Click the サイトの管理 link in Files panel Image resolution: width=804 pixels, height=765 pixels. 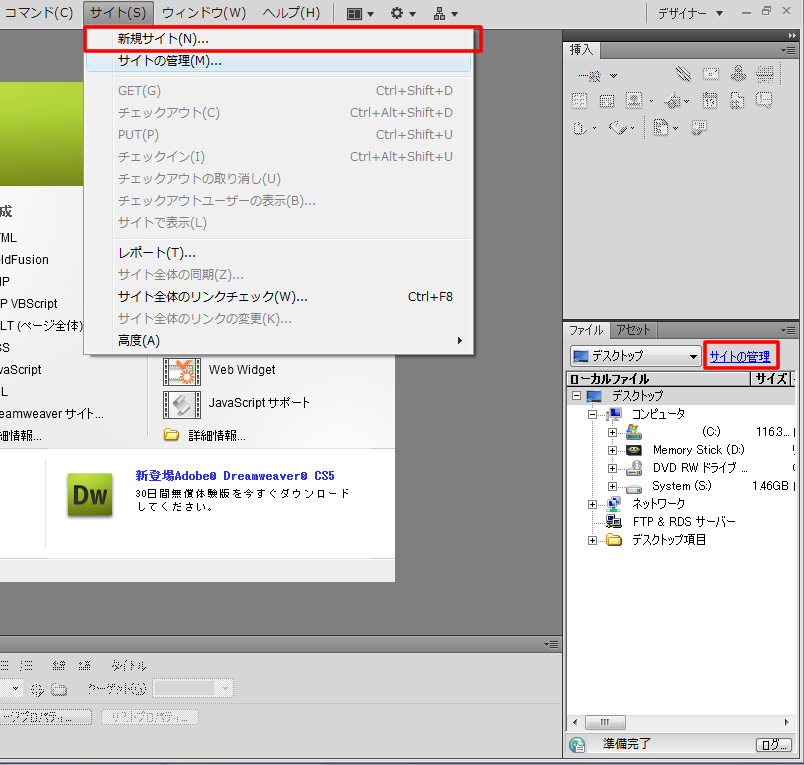tap(740, 357)
